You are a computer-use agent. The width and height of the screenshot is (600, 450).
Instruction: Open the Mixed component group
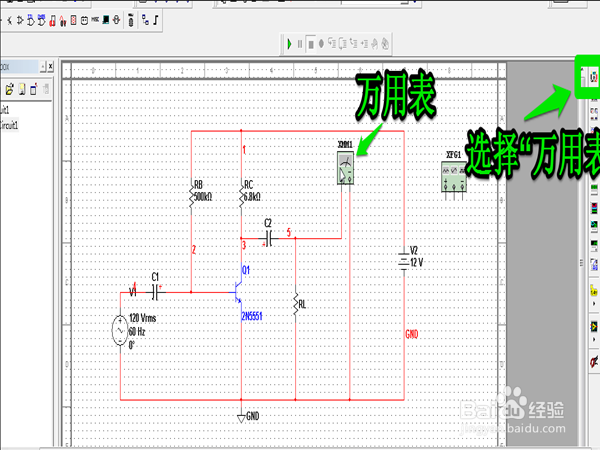(x=63, y=20)
